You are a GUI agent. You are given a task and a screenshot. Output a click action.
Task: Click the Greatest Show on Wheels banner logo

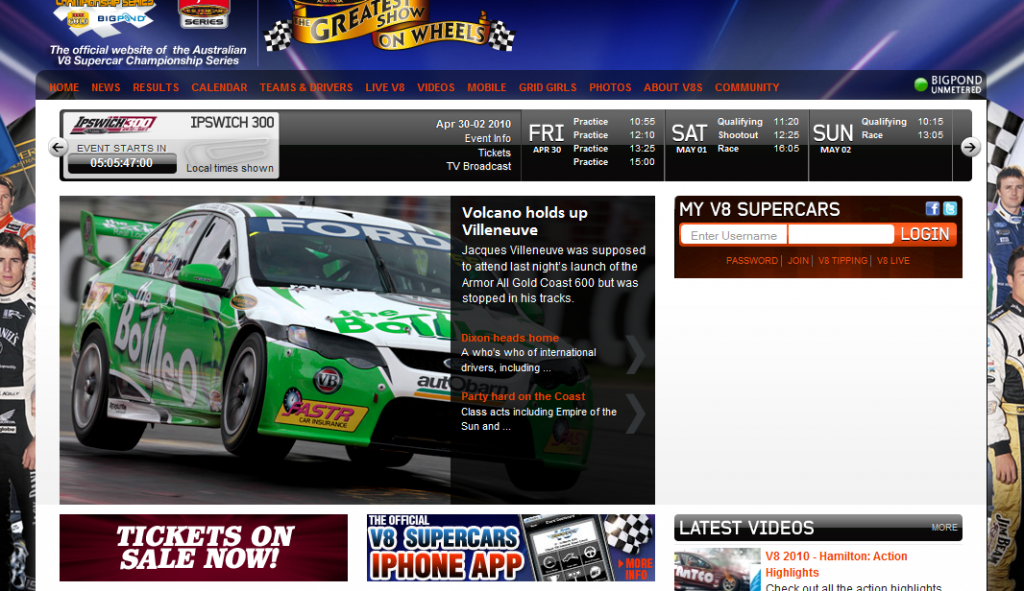click(390, 25)
